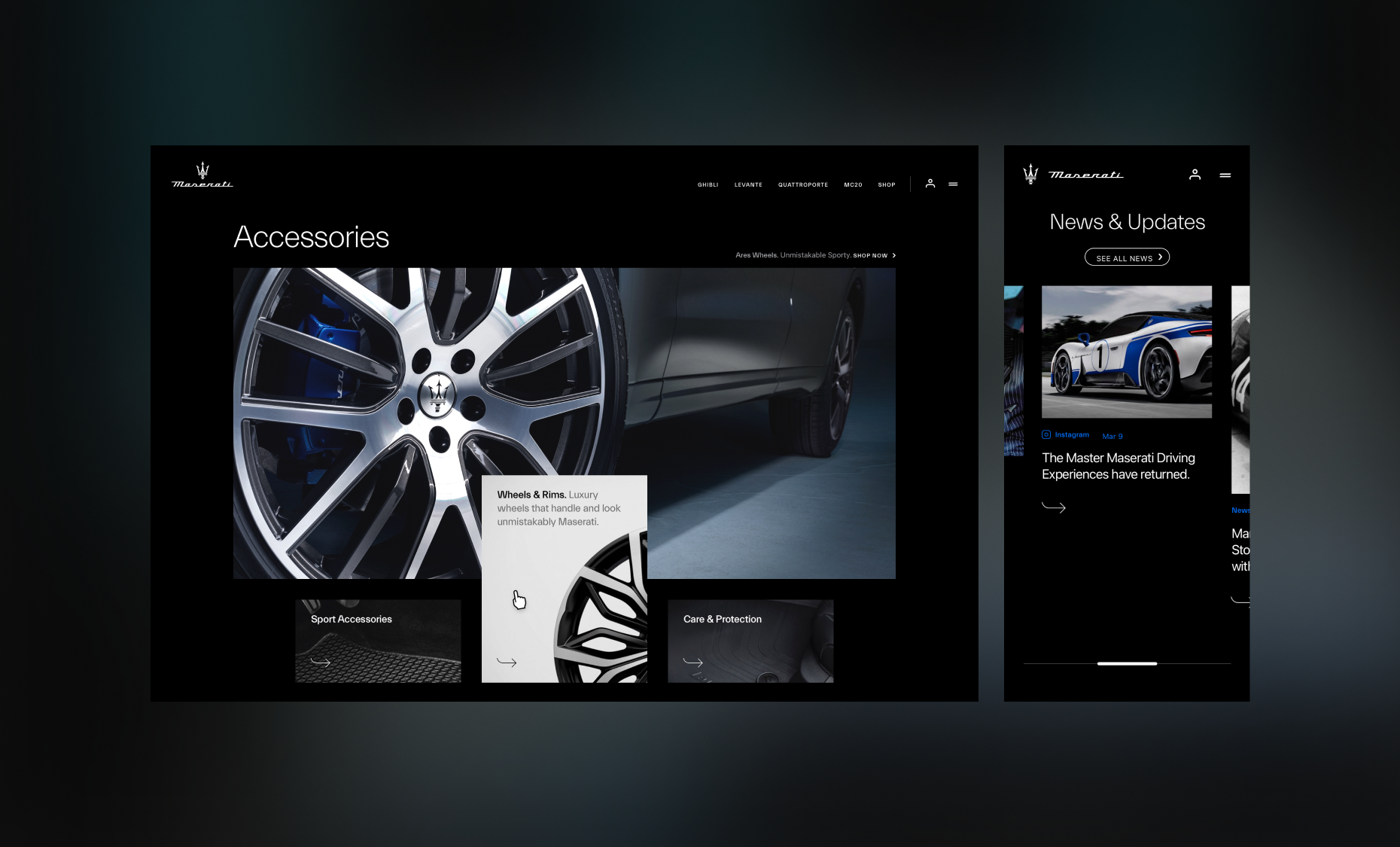Select QUATTROPORTE in the navigation bar
The height and width of the screenshot is (847, 1400).
pos(803,184)
